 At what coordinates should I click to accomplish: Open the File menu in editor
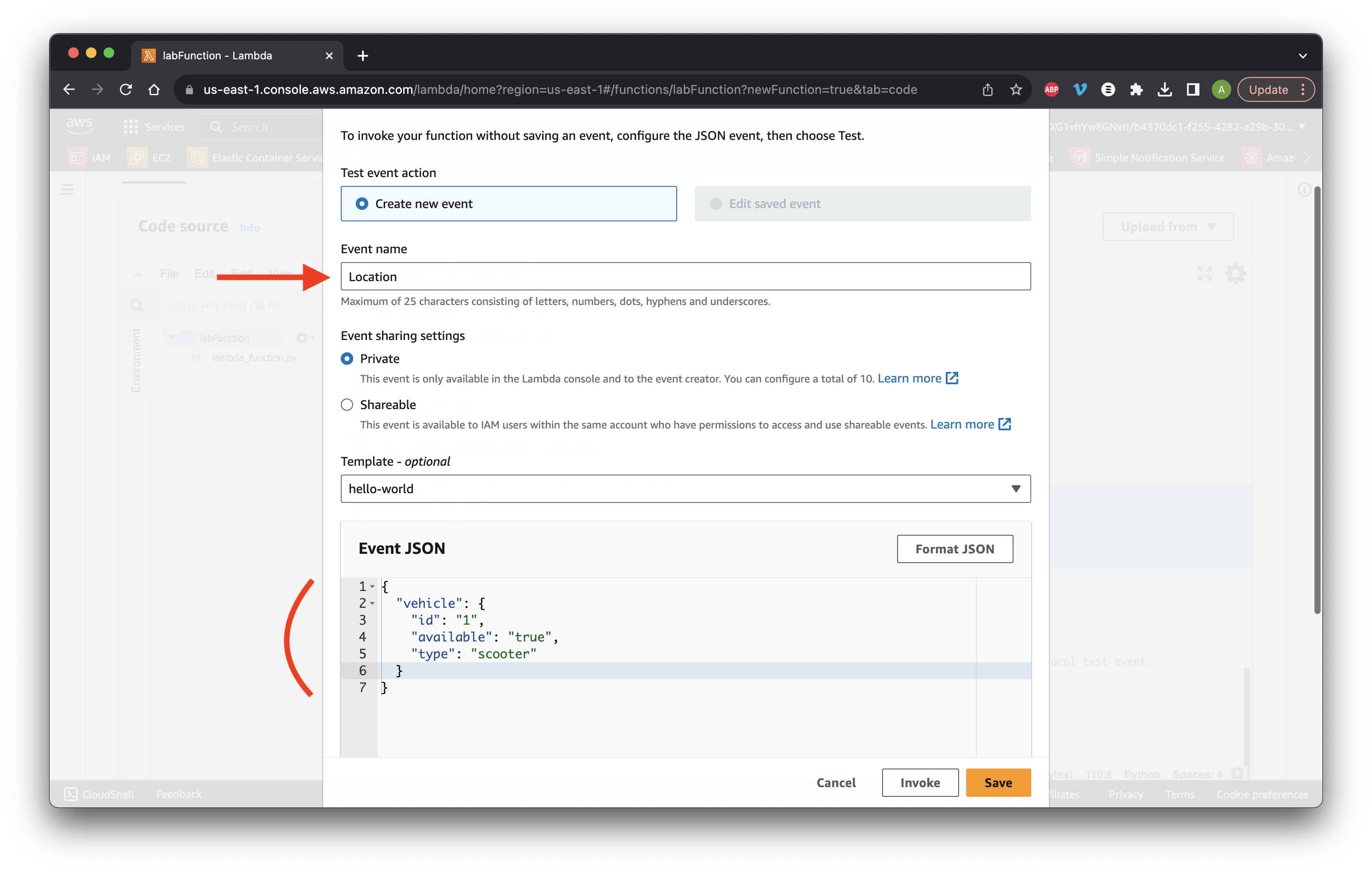click(x=169, y=274)
